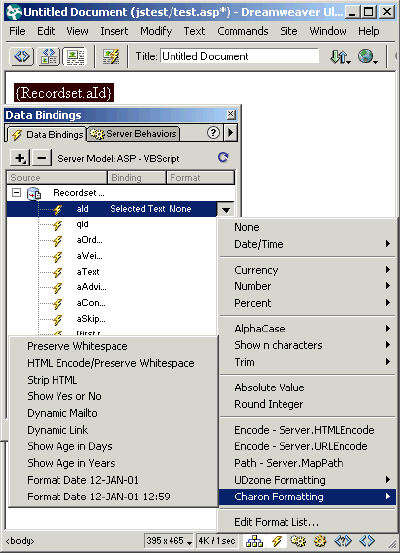Switch to Code and Design split view

point(49,56)
